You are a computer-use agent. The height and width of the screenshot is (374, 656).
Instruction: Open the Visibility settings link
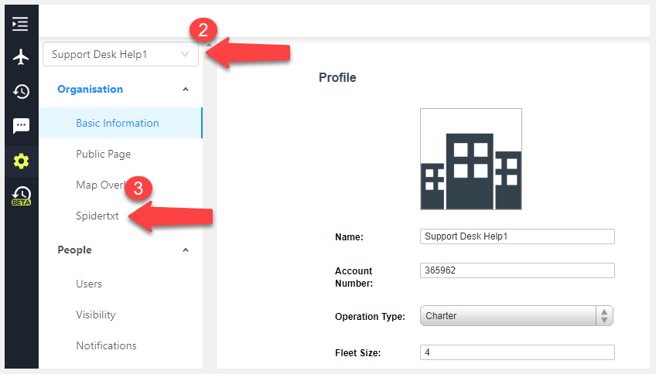pyautogui.click(x=95, y=315)
